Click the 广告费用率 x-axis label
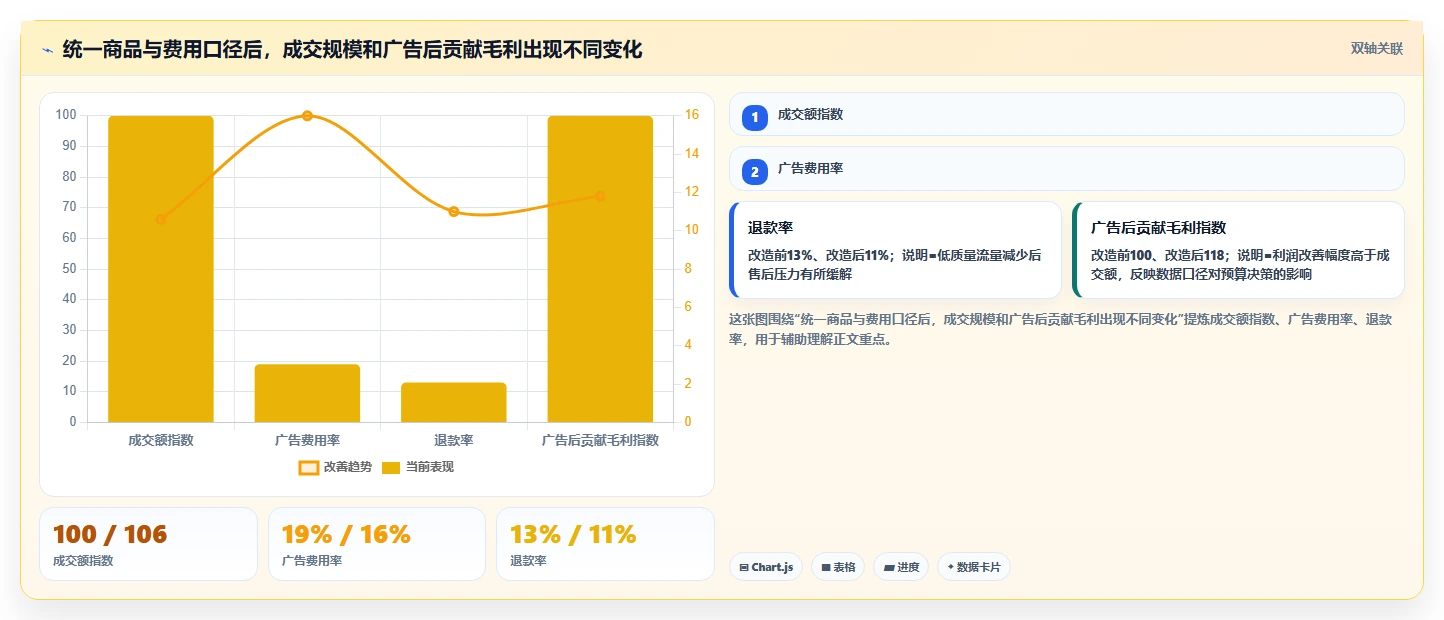Image resolution: width=1444 pixels, height=620 pixels. (307, 440)
